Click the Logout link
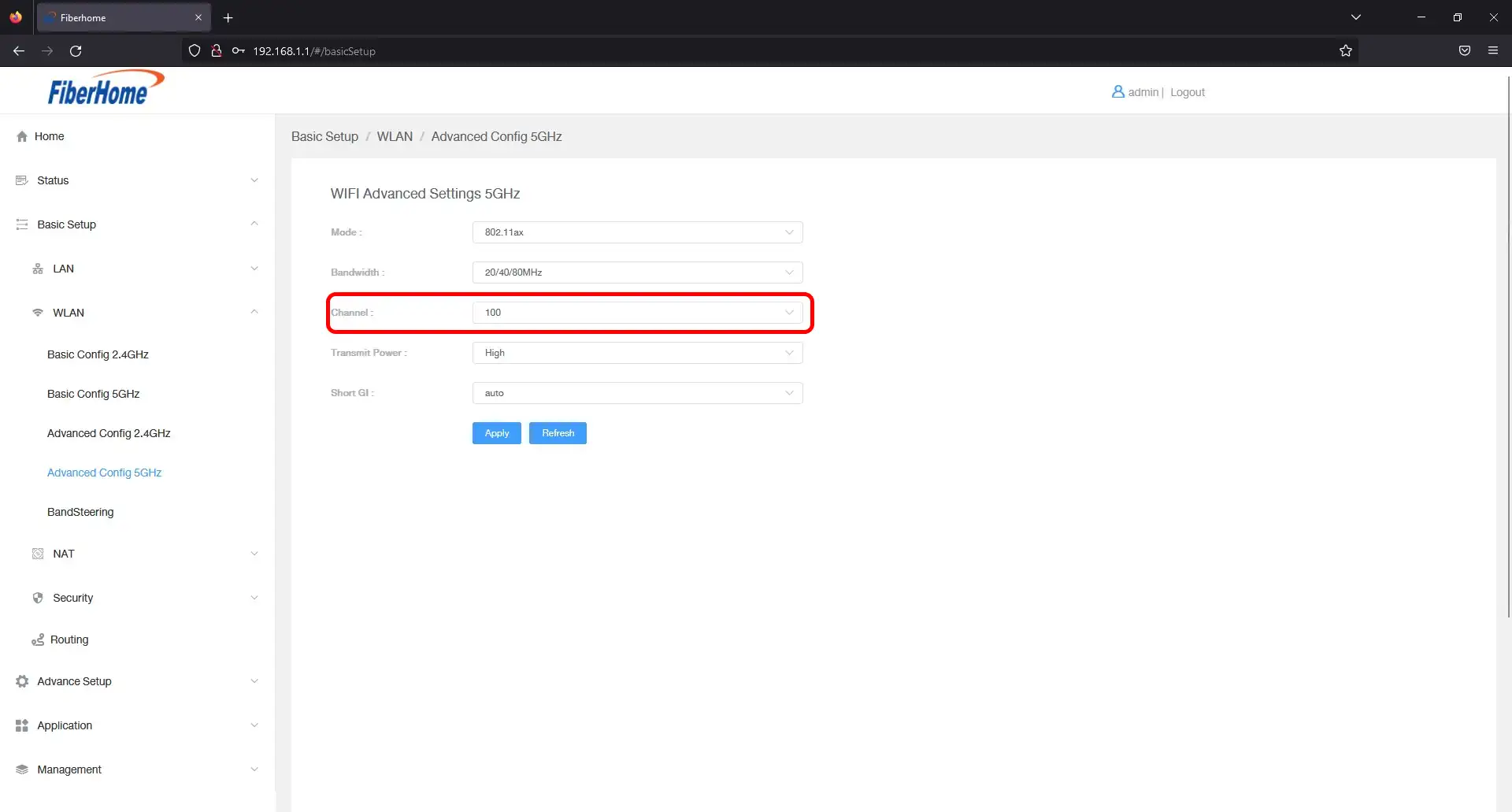Image resolution: width=1512 pixels, height=812 pixels. point(1187,92)
